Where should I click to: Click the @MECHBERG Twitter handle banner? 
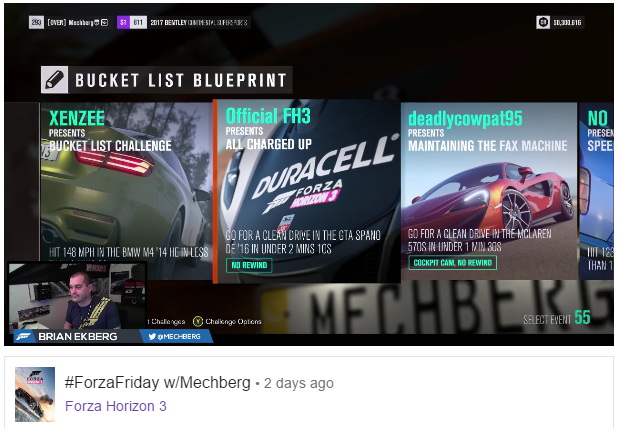point(176,337)
